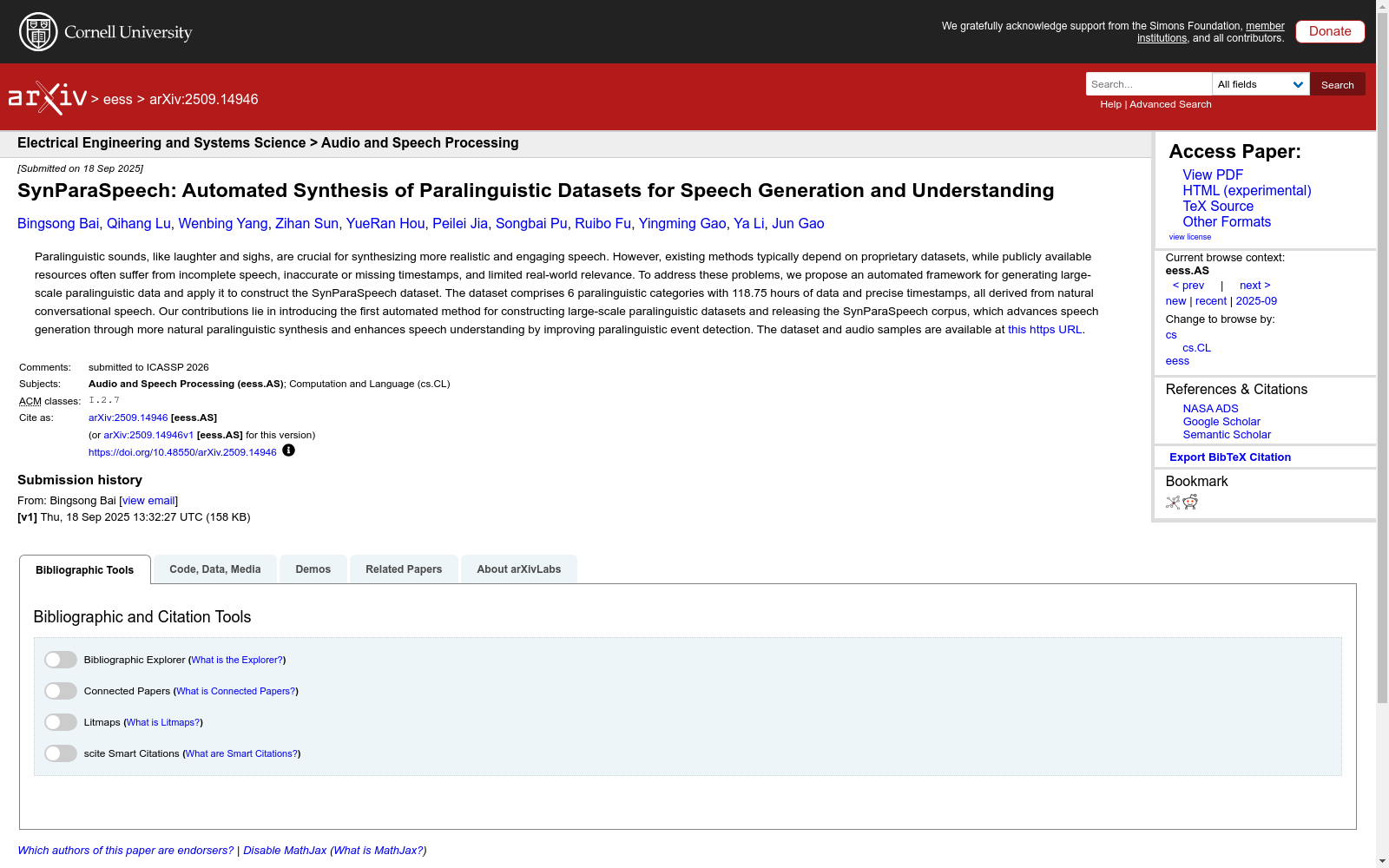Open HTML (experimental) version
The width and height of the screenshot is (1389, 868).
1247,190
